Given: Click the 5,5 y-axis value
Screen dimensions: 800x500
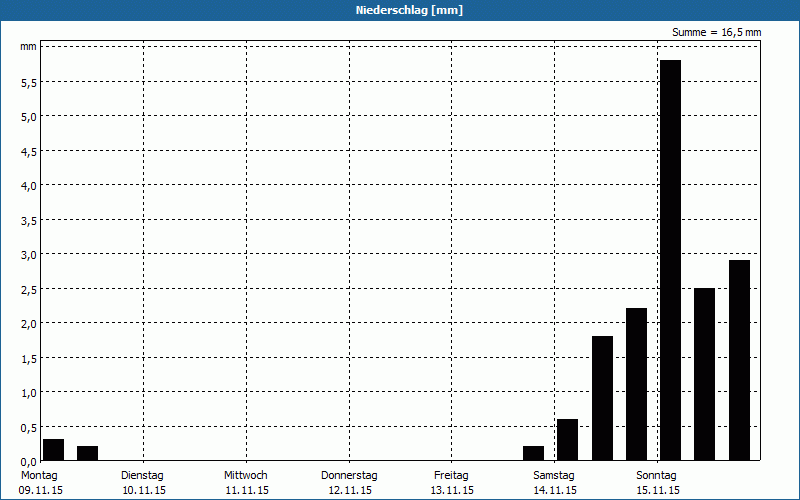Looking at the screenshot, I should pos(29,83).
